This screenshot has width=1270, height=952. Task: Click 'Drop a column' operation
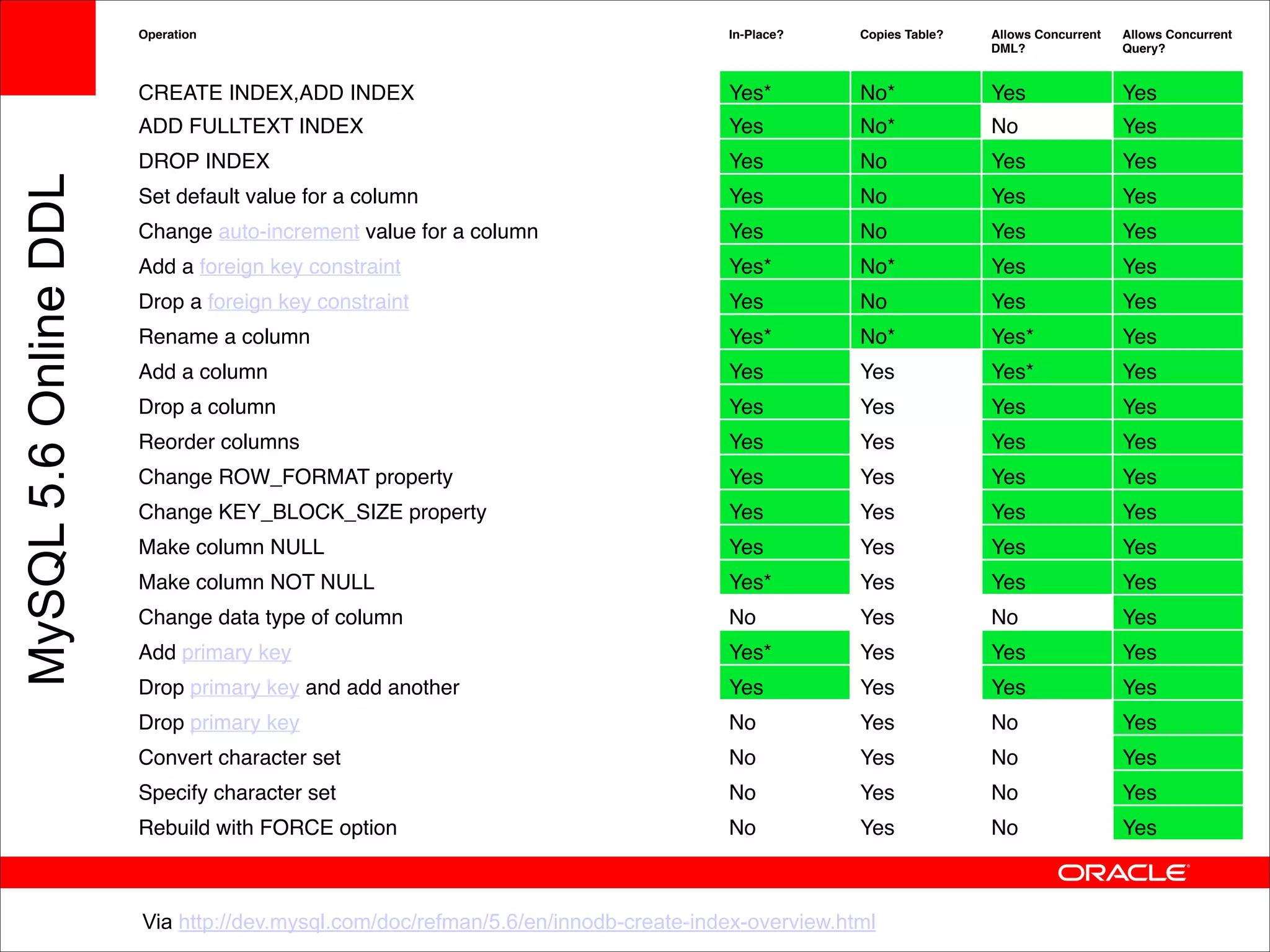coord(207,407)
